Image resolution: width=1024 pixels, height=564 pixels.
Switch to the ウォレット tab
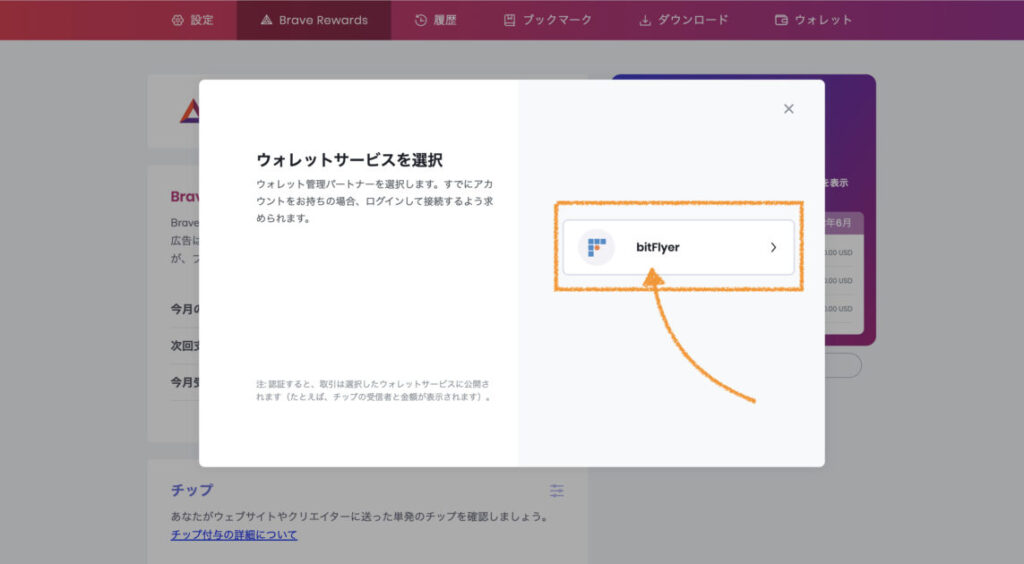(x=823, y=20)
